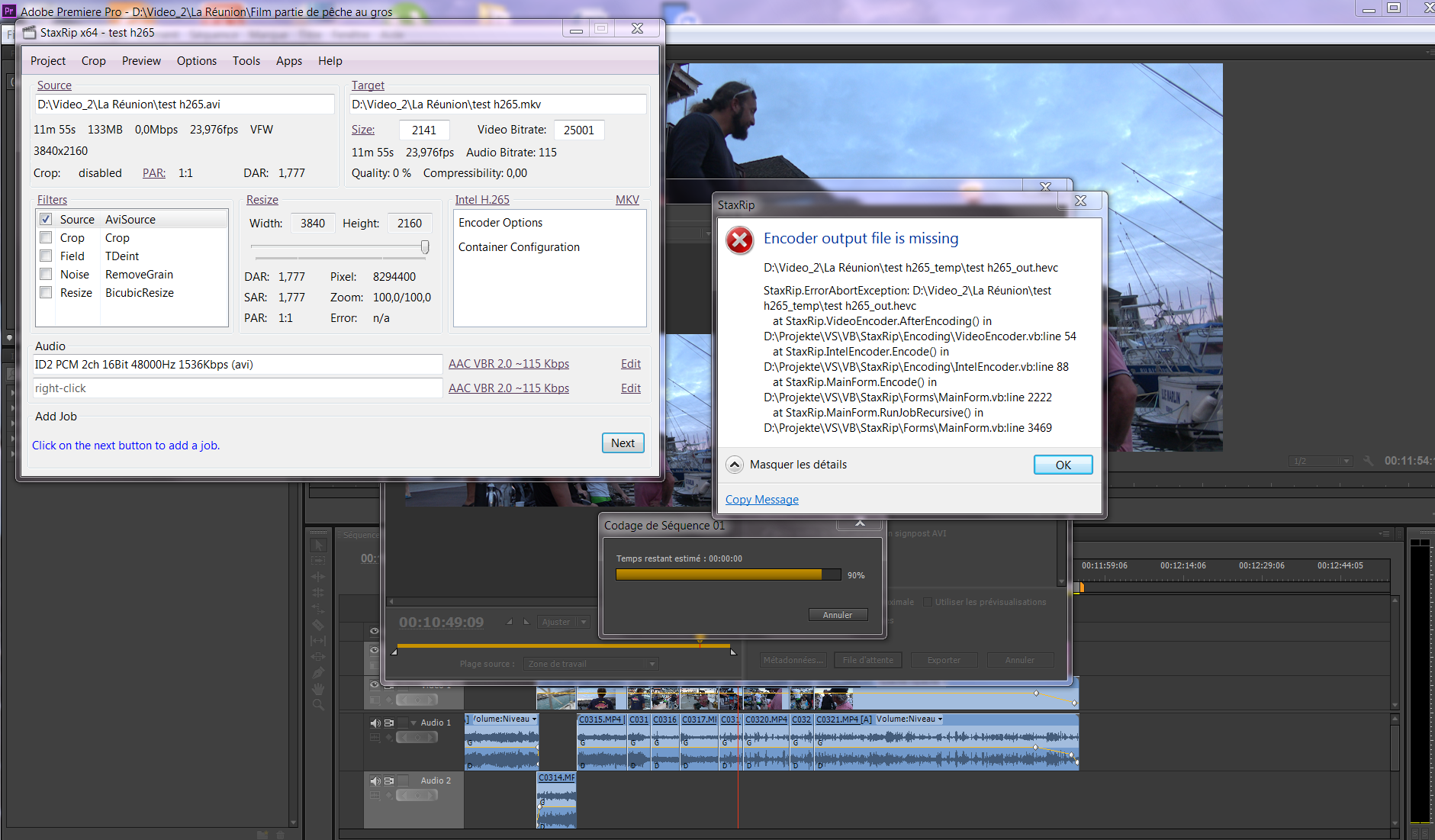Click Audio 2 sync lock icon
This screenshot has height=840, width=1435.
click(389, 780)
